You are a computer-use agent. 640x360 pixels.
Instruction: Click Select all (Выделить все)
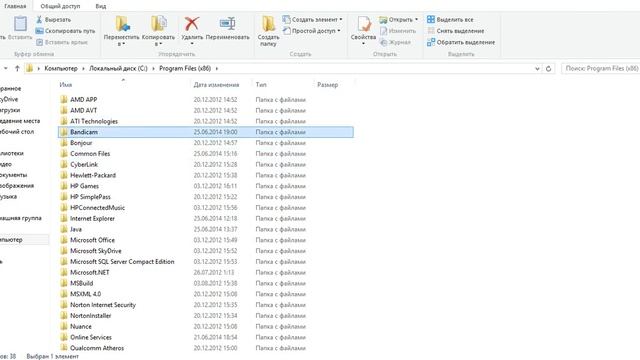point(450,20)
